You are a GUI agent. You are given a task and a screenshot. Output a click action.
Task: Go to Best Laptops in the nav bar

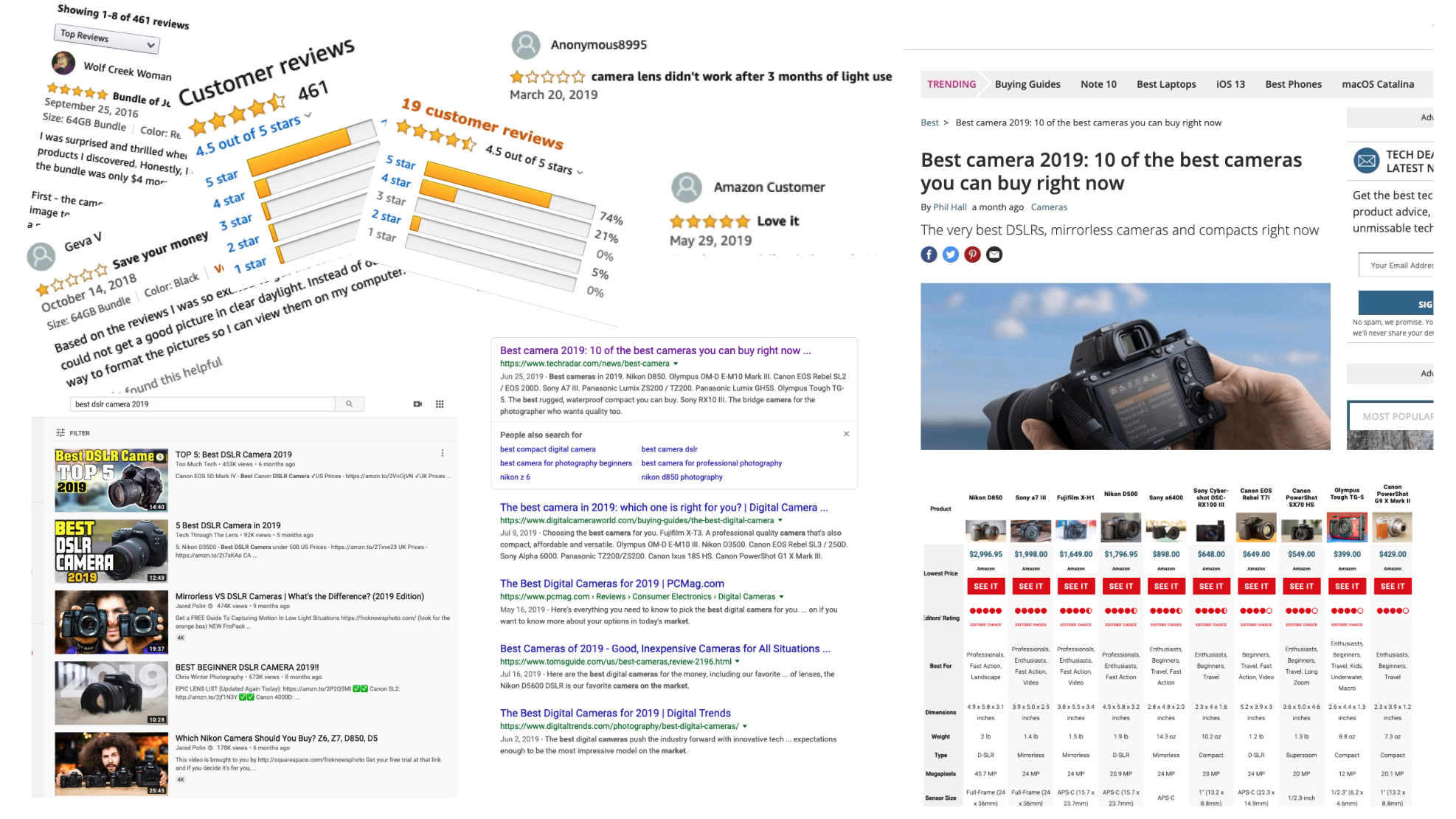1166,84
